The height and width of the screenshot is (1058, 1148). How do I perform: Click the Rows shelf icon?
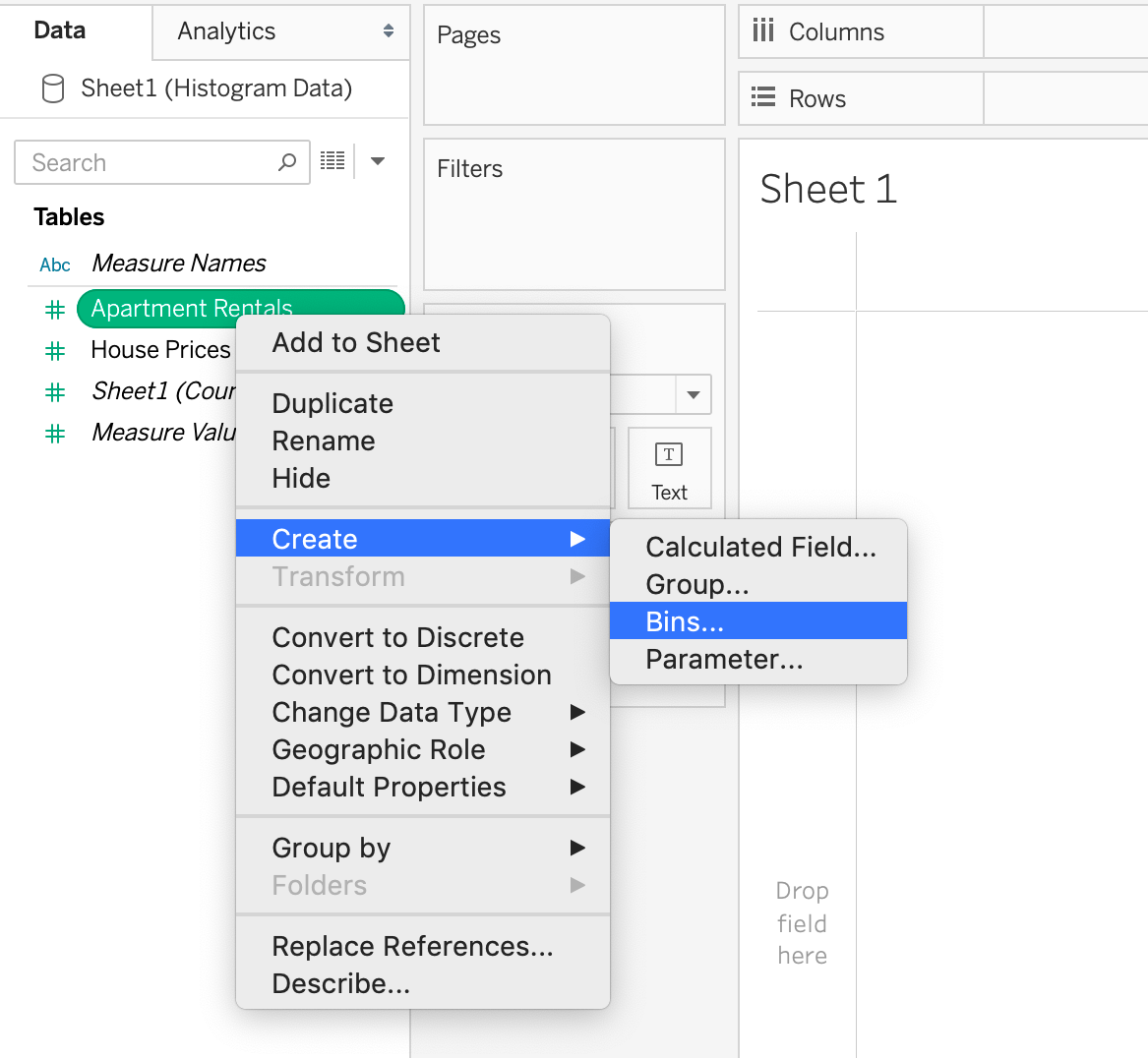[x=763, y=96]
